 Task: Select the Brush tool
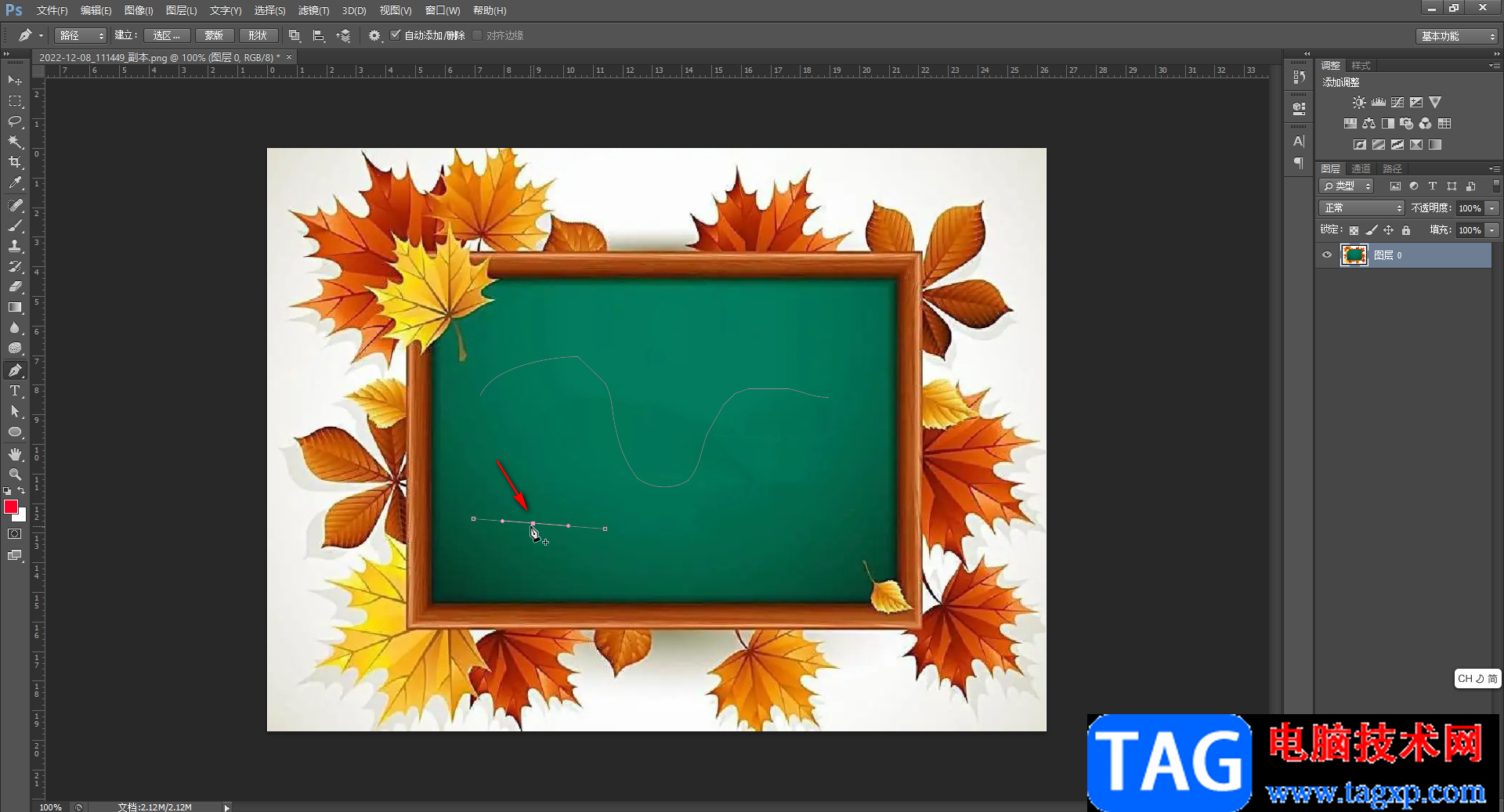pyautogui.click(x=15, y=226)
